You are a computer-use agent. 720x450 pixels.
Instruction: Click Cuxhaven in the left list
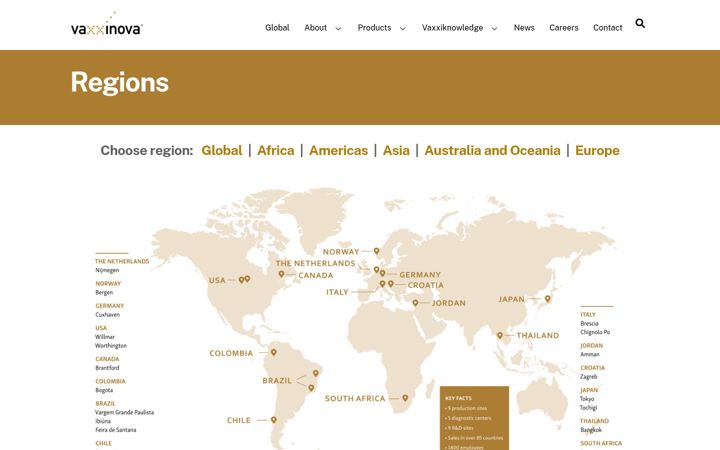[x=107, y=315]
